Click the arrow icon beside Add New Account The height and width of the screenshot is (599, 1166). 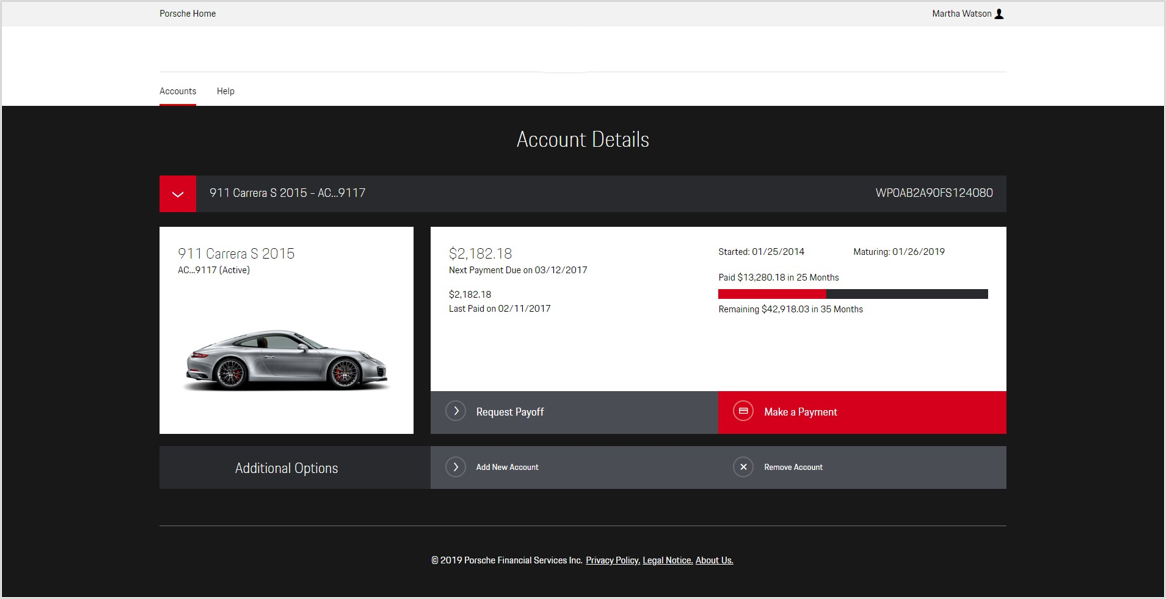click(456, 467)
